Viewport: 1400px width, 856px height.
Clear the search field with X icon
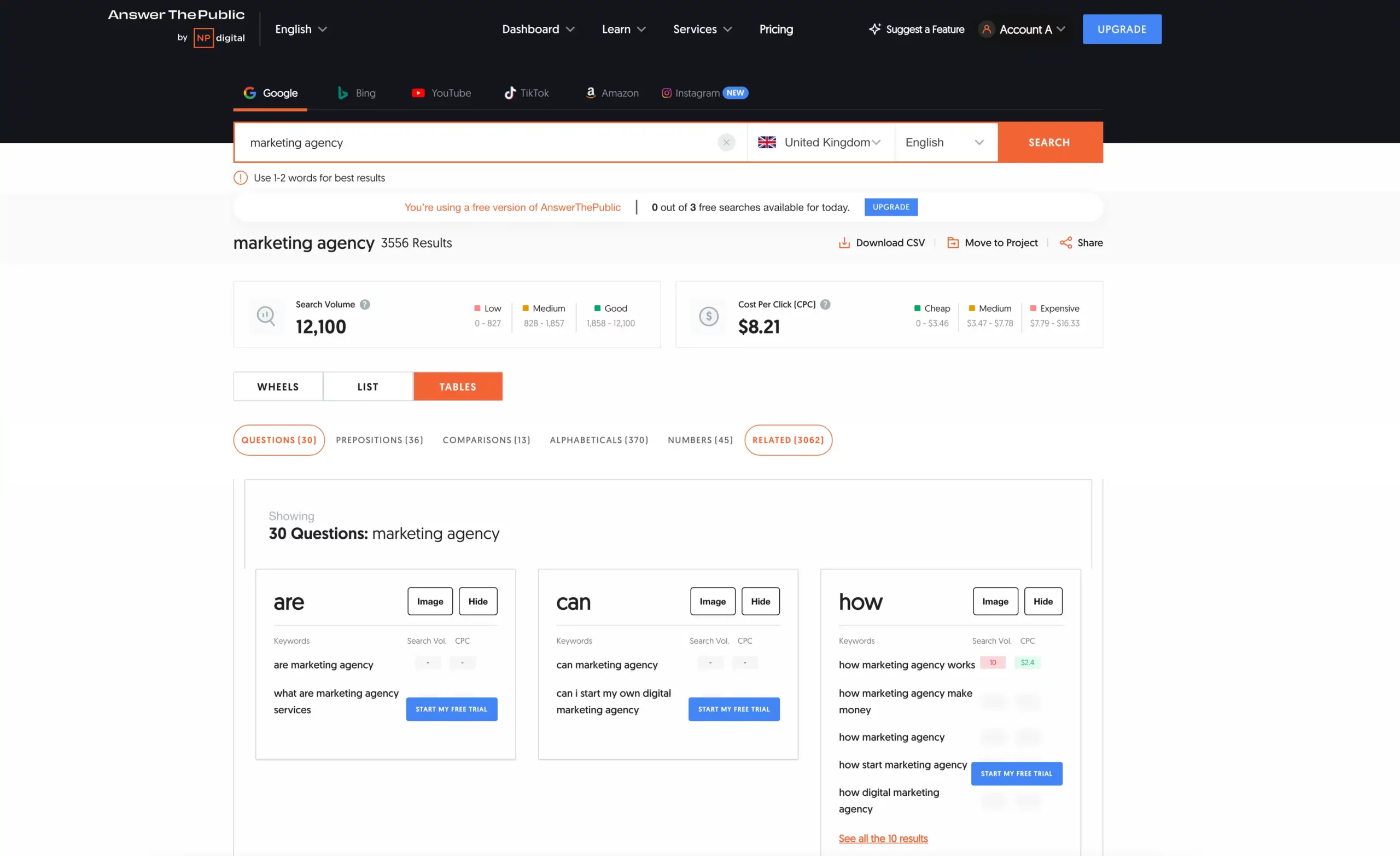[x=726, y=142]
